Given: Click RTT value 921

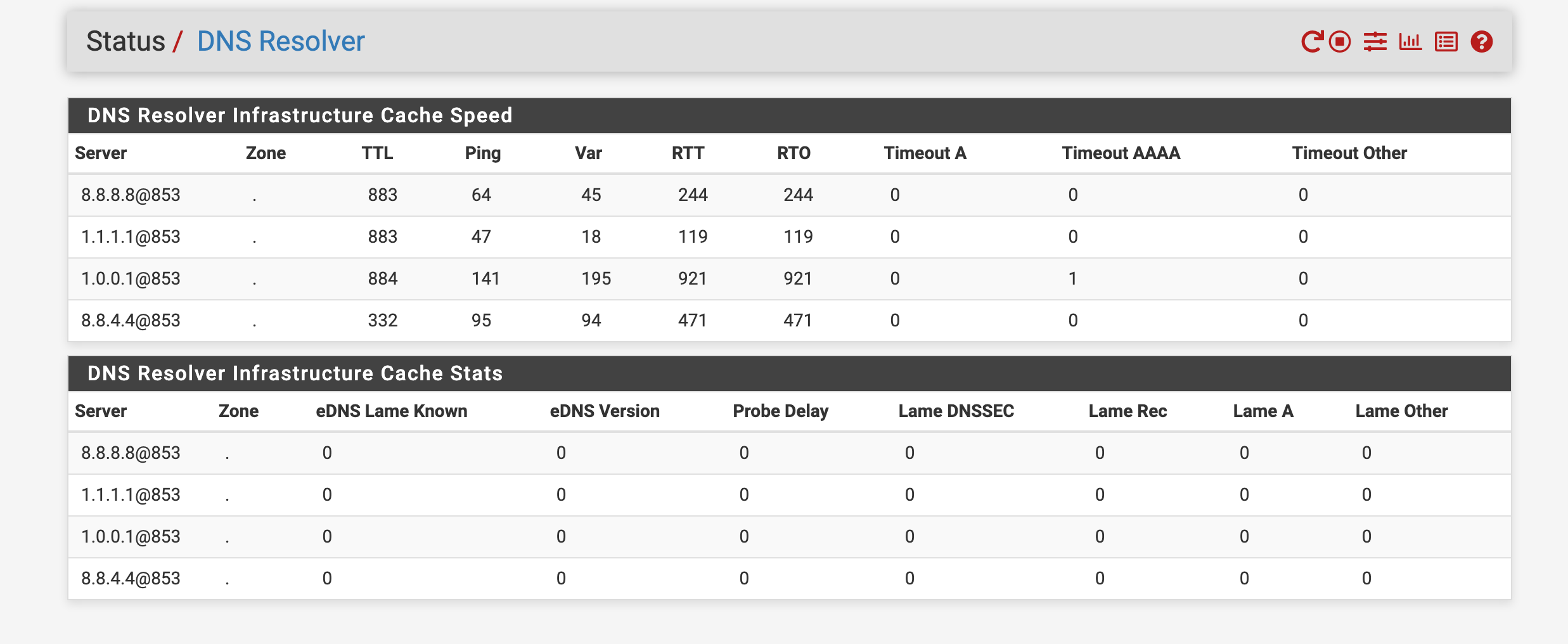Looking at the screenshot, I should coord(692,278).
